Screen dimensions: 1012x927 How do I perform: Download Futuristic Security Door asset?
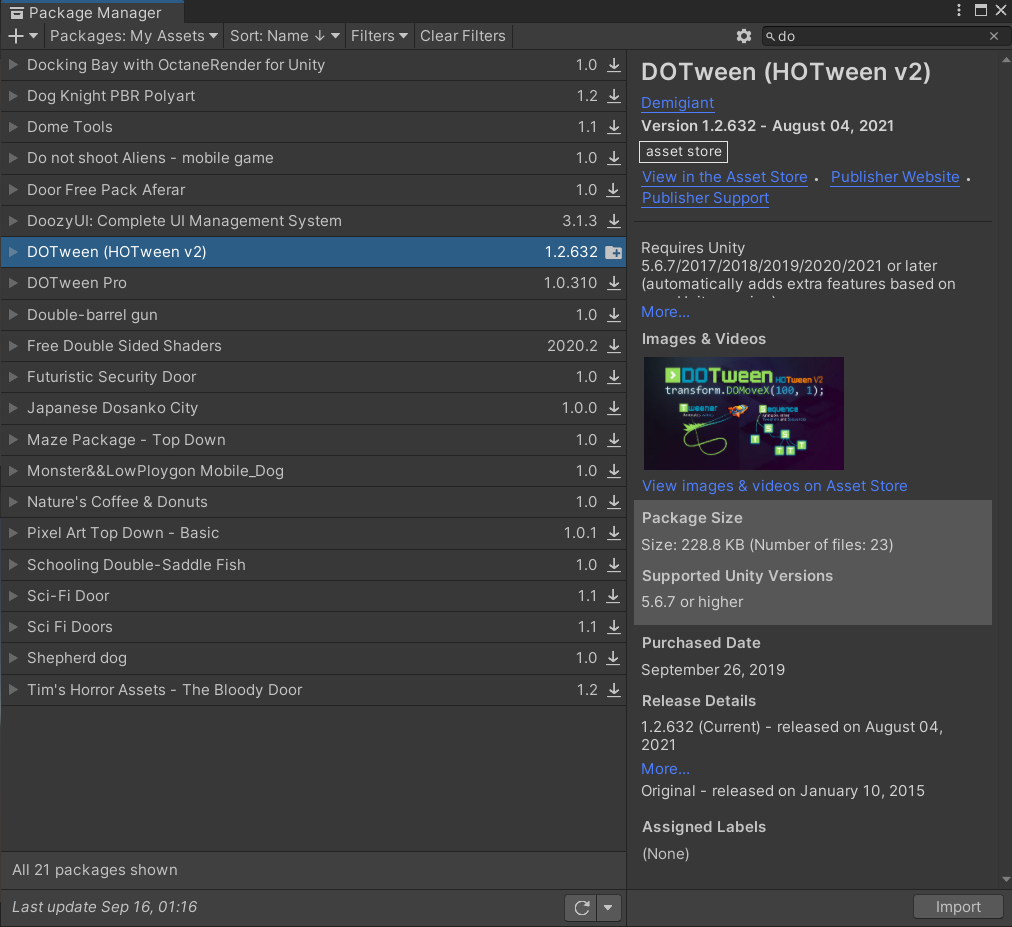[x=614, y=377]
